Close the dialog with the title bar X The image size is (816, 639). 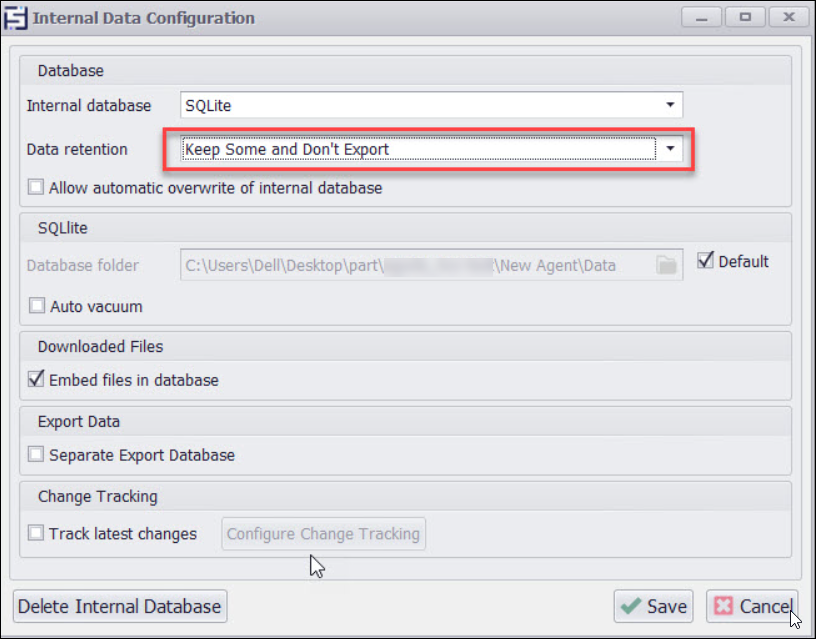click(x=788, y=17)
